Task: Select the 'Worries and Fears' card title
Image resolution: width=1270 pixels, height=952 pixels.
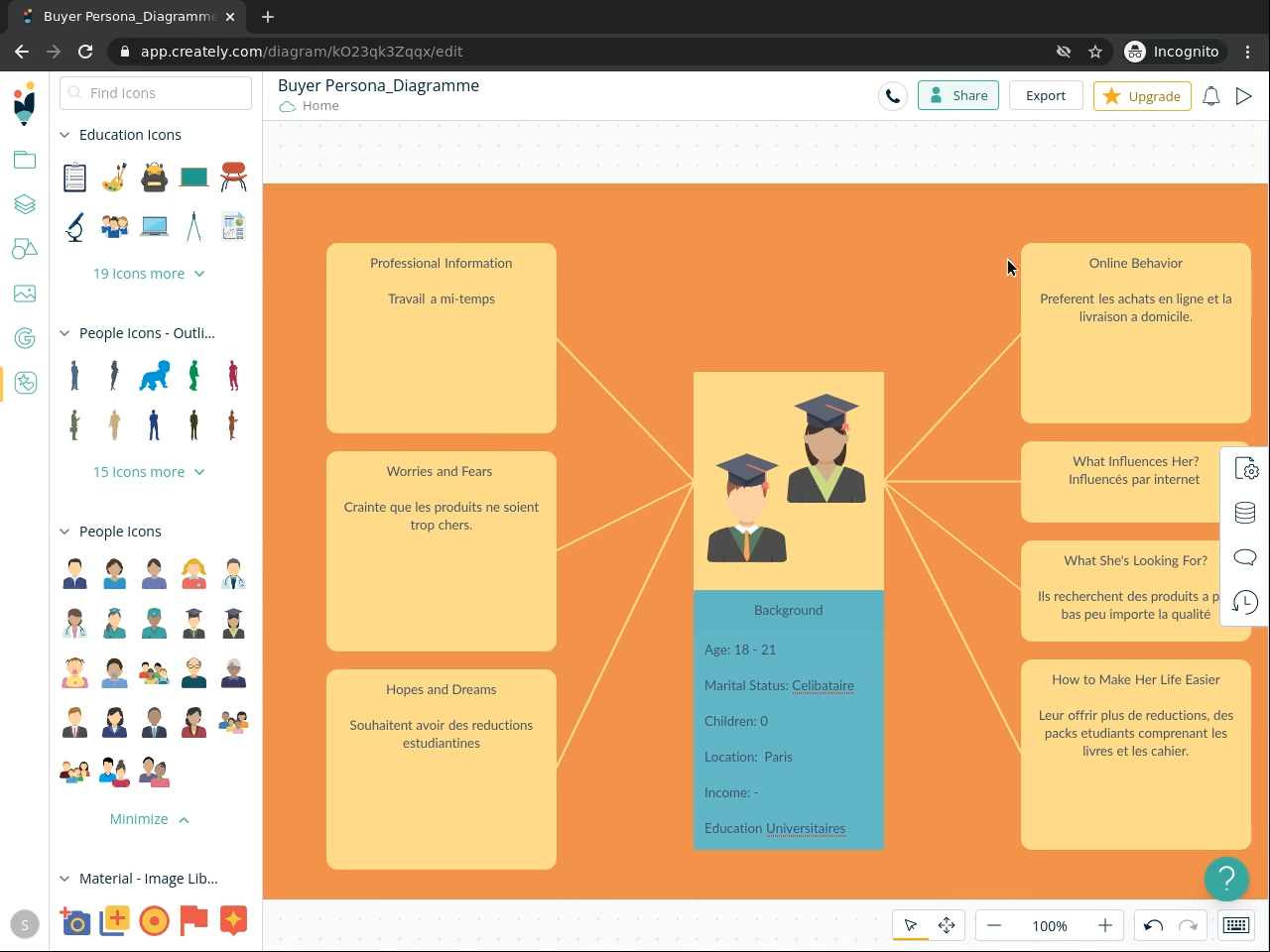Action: pyautogui.click(x=440, y=471)
